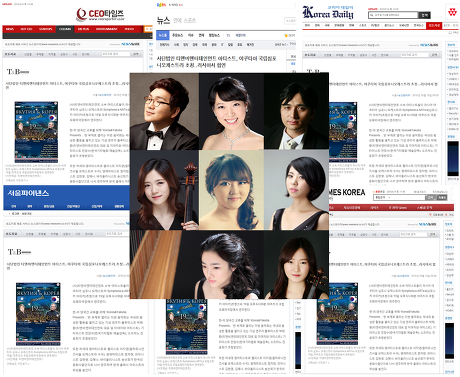Click the CEO타임즈 logo
This screenshot has width=460, height=377.
pyautogui.click(x=100, y=15)
